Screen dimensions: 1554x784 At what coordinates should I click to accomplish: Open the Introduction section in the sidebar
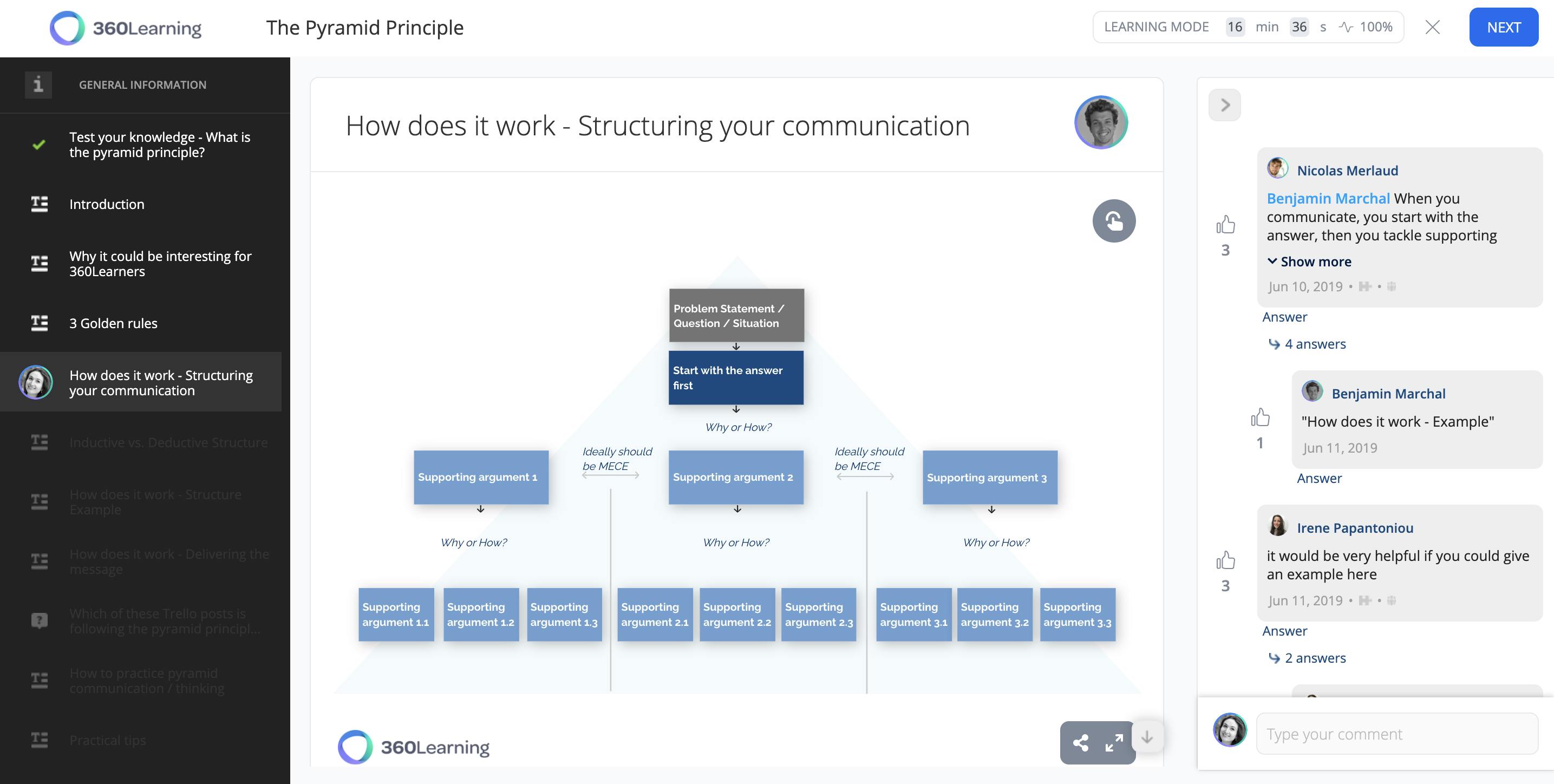coord(107,204)
